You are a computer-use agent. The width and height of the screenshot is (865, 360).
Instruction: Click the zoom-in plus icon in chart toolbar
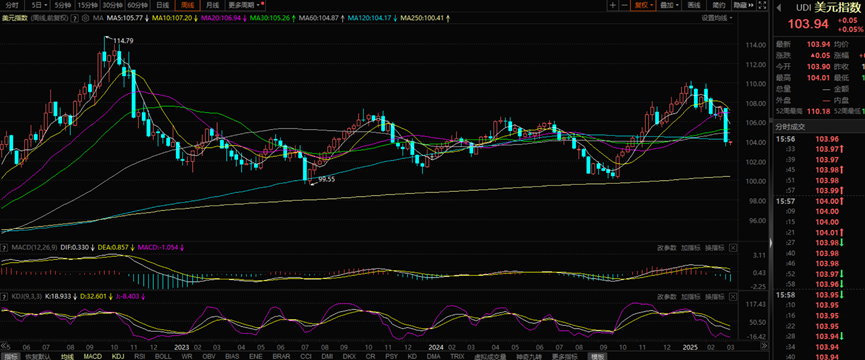click(x=612, y=5)
